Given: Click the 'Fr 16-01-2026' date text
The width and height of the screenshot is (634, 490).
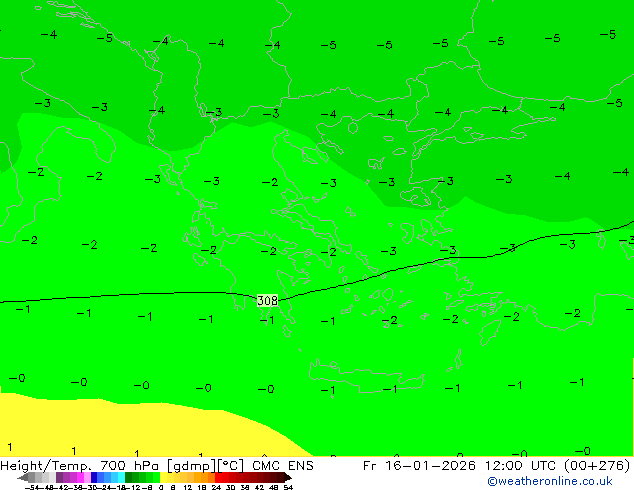Looking at the screenshot, I should [419, 466].
